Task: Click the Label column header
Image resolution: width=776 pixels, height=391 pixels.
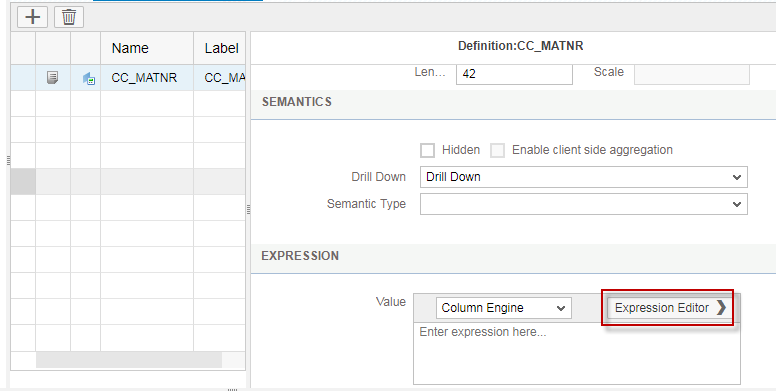Action: (221, 48)
